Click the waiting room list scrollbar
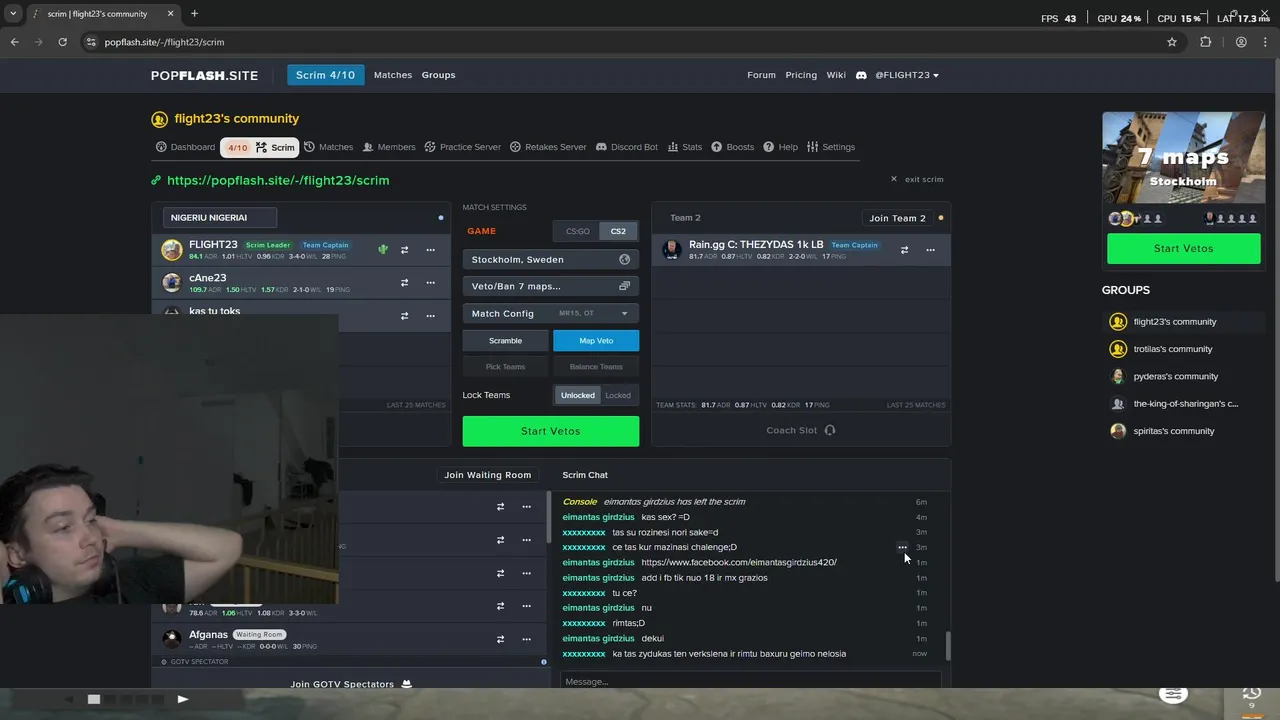Image resolution: width=1280 pixels, height=720 pixels. coord(548,516)
